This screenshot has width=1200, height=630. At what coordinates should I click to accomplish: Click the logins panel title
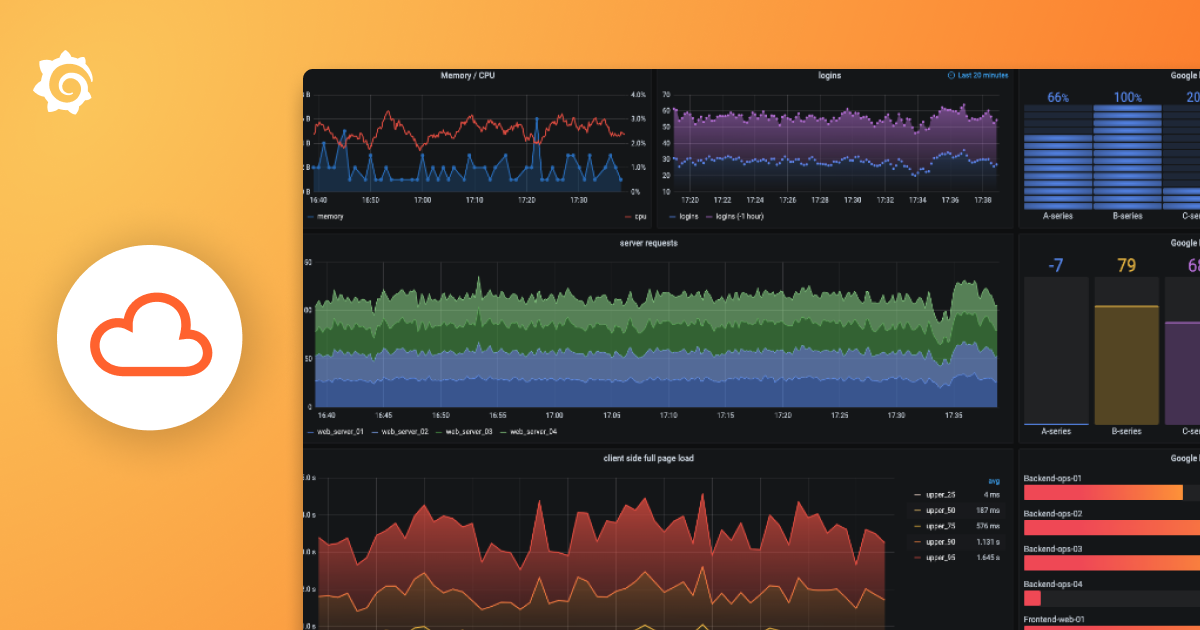(x=829, y=75)
